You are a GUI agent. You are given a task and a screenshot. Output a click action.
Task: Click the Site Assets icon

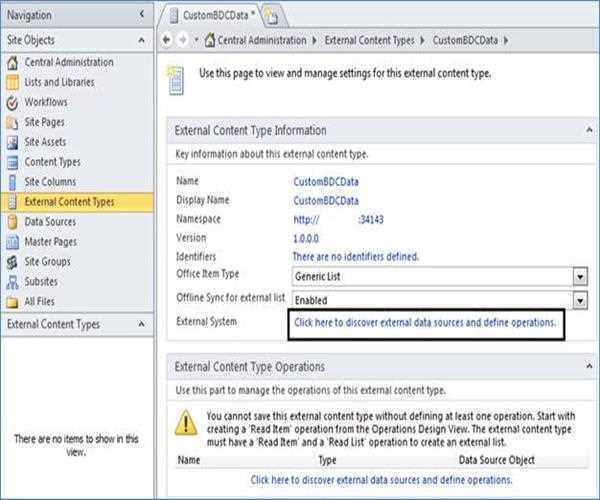click(13, 142)
